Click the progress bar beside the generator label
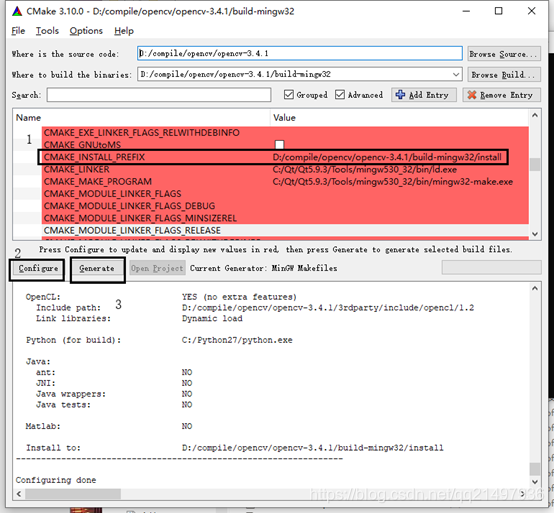554x513 pixels. pyautogui.click(x=491, y=267)
